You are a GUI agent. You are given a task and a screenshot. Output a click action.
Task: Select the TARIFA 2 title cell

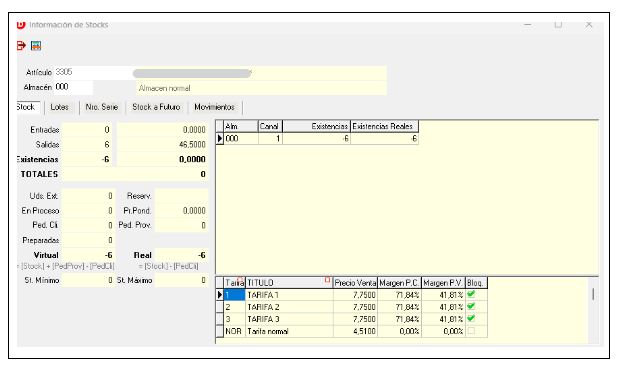point(289,307)
